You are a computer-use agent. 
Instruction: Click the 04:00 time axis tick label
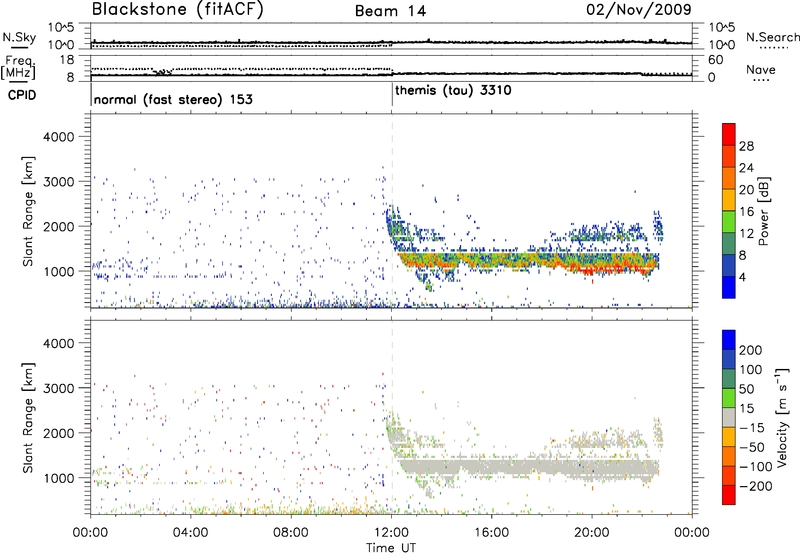click(x=191, y=533)
